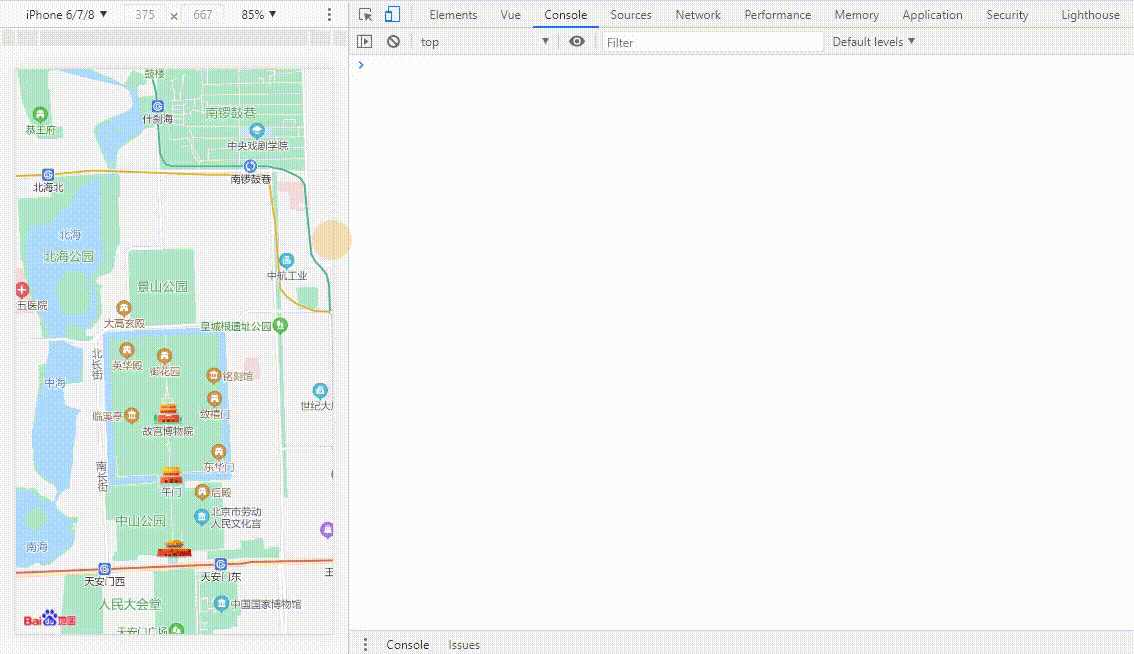
Task: Activate the inspect element picker icon
Action: pos(365,14)
